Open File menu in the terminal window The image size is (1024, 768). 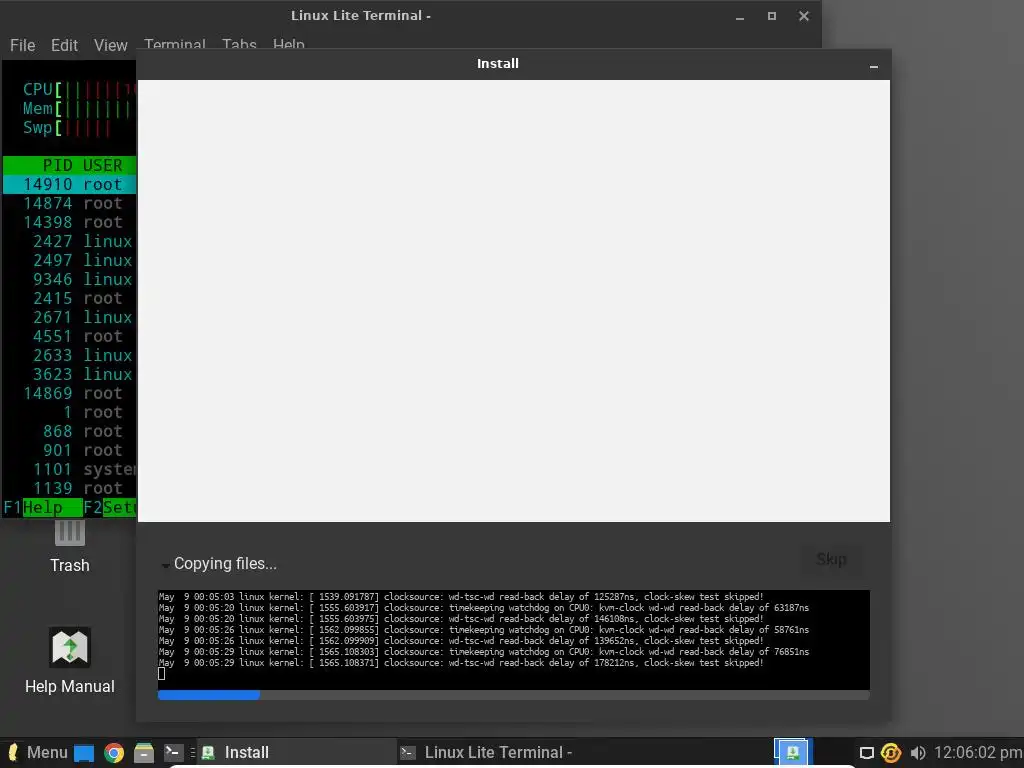(22, 45)
